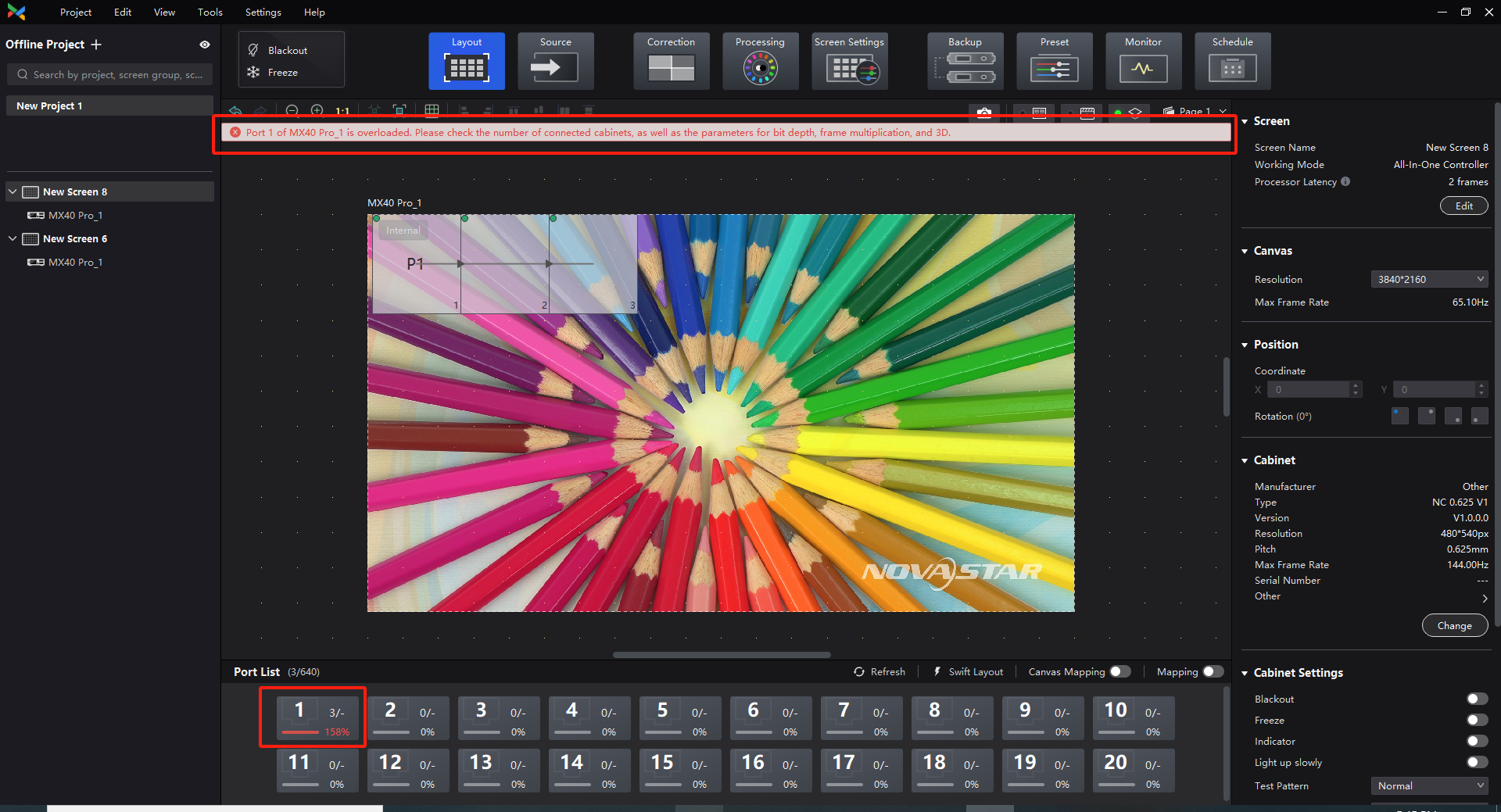Collapse the Cabinet section

[1245, 460]
